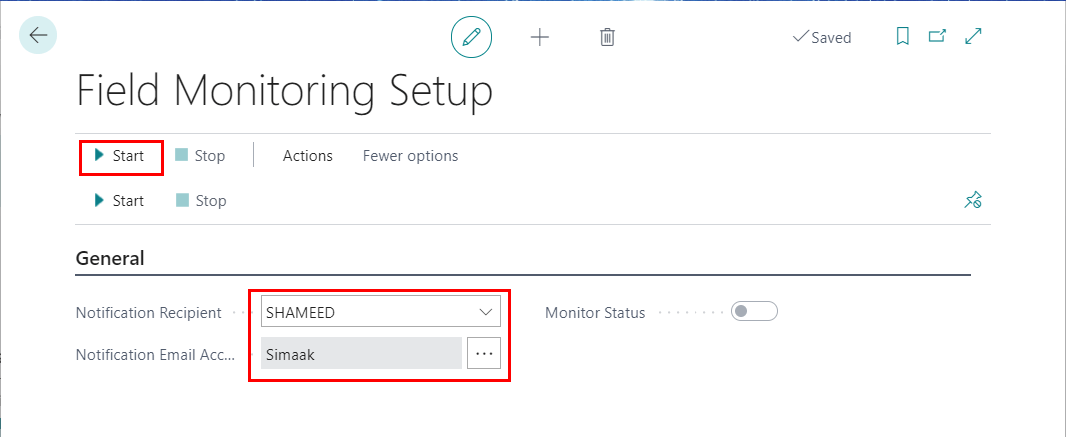This screenshot has height=437, width=1066.
Task: Click Stop in the top action row
Action: coord(200,156)
